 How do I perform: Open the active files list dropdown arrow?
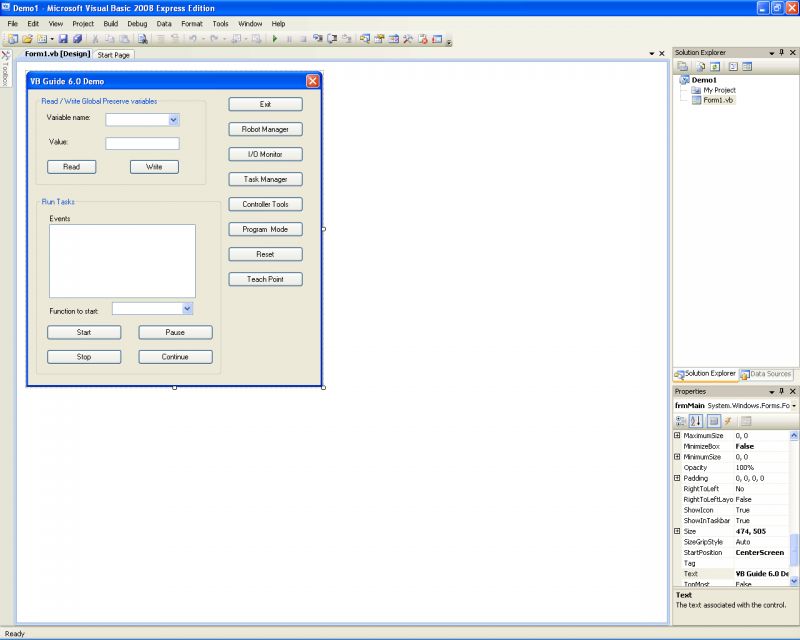pyautogui.click(x=652, y=54)
